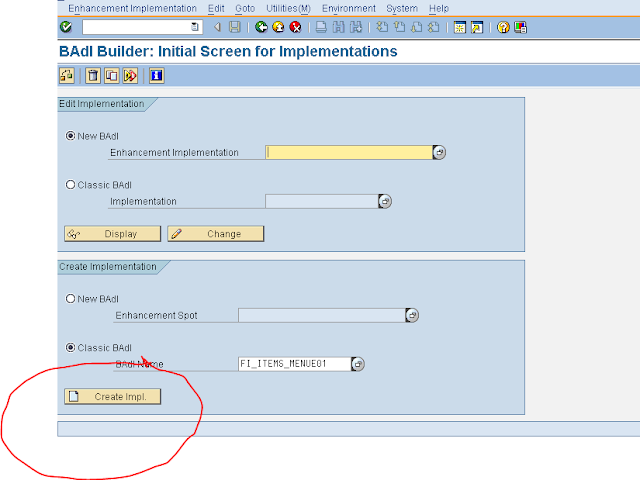Click the BAdI Name field containing FI_ITEMS_MENUE01

(x=294, y=364)
